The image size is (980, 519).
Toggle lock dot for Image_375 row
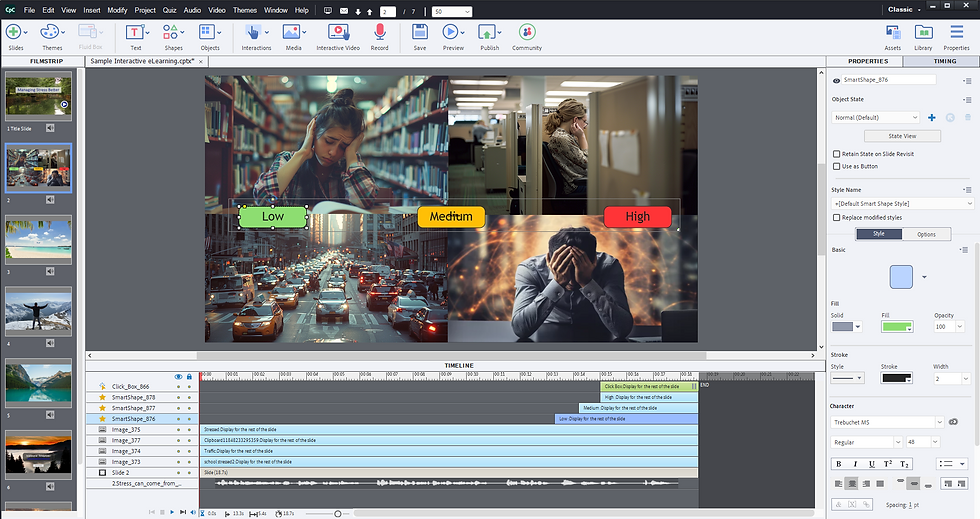(189, 430)
